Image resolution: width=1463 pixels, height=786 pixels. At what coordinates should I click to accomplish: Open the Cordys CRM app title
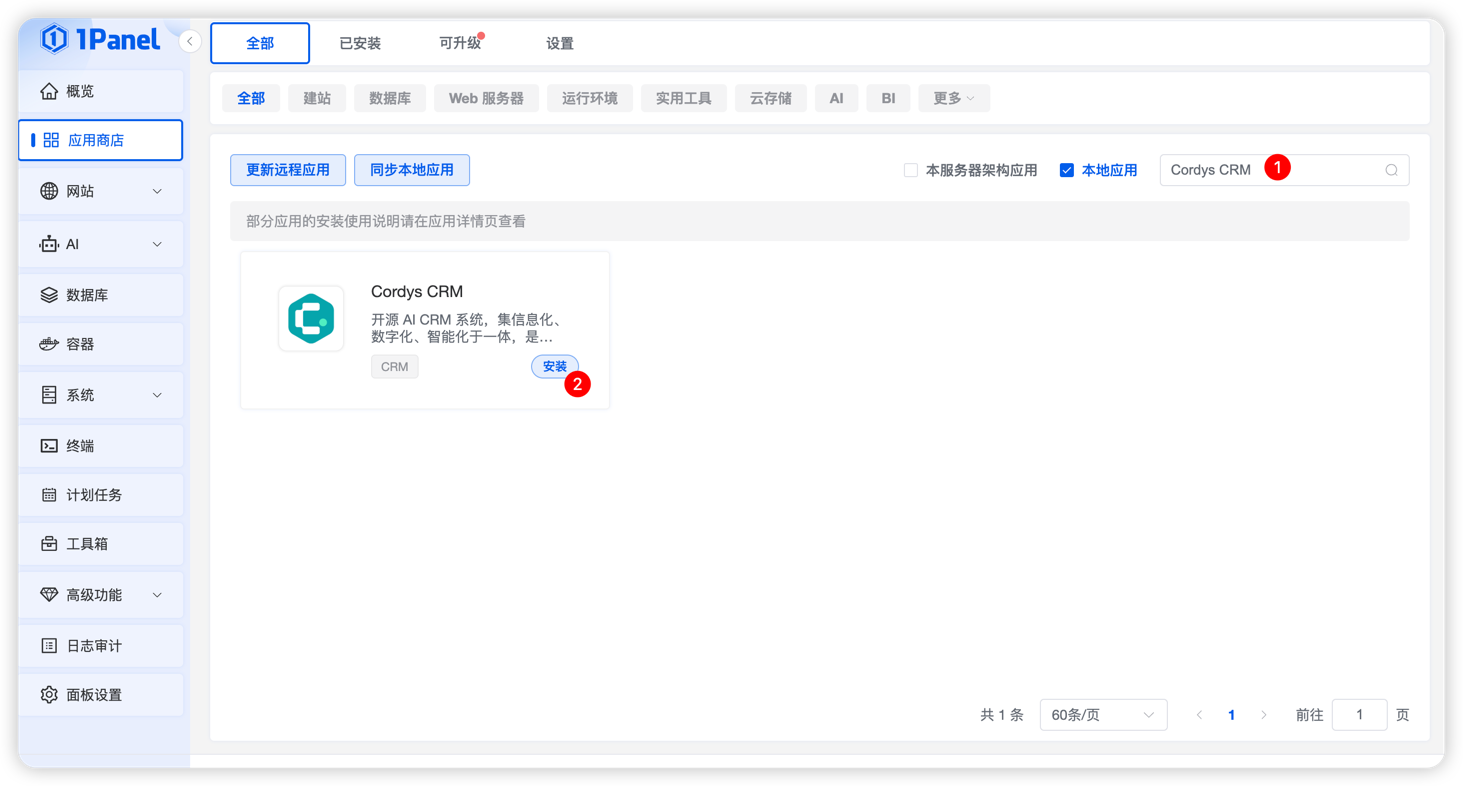pos(417,292)
